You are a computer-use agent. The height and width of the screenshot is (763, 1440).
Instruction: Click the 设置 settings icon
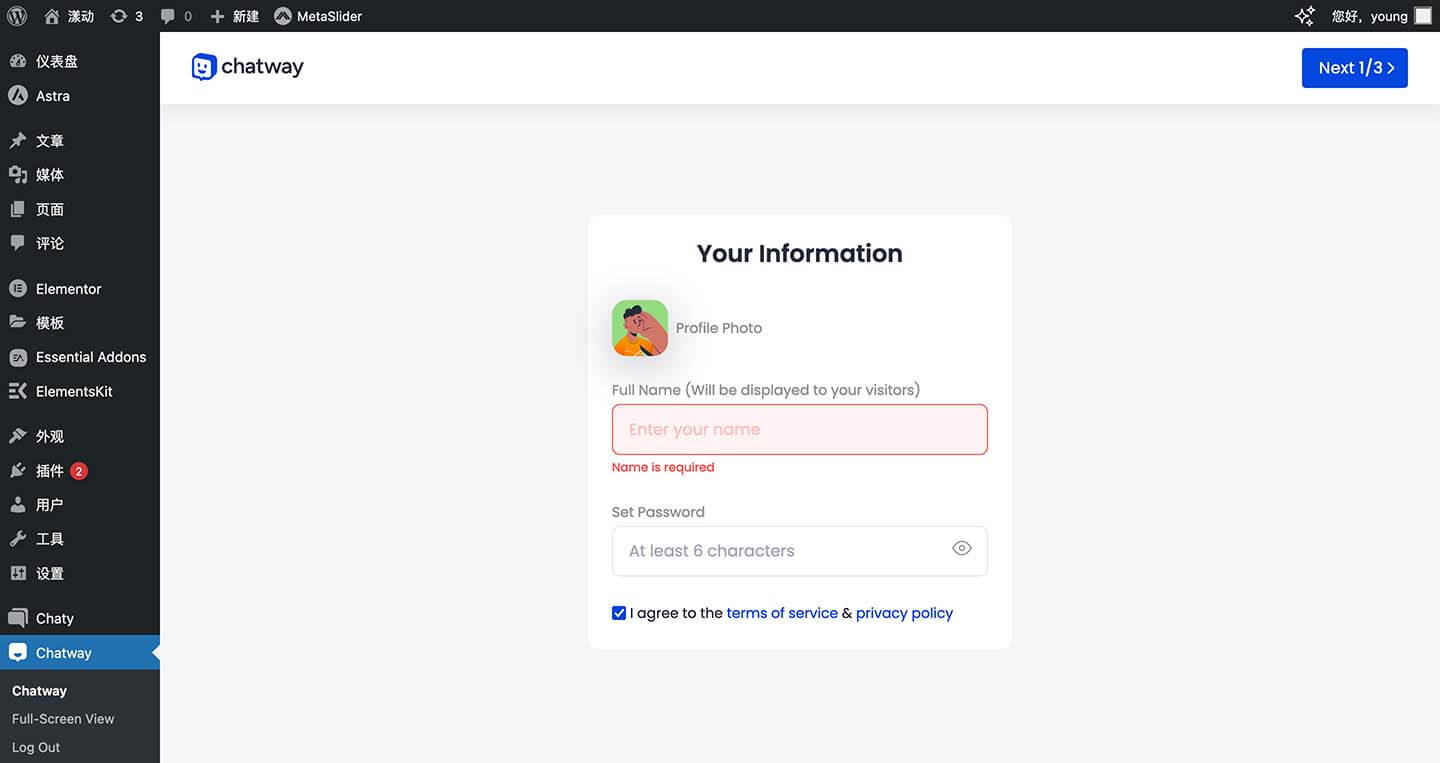(x=17, y=573)
